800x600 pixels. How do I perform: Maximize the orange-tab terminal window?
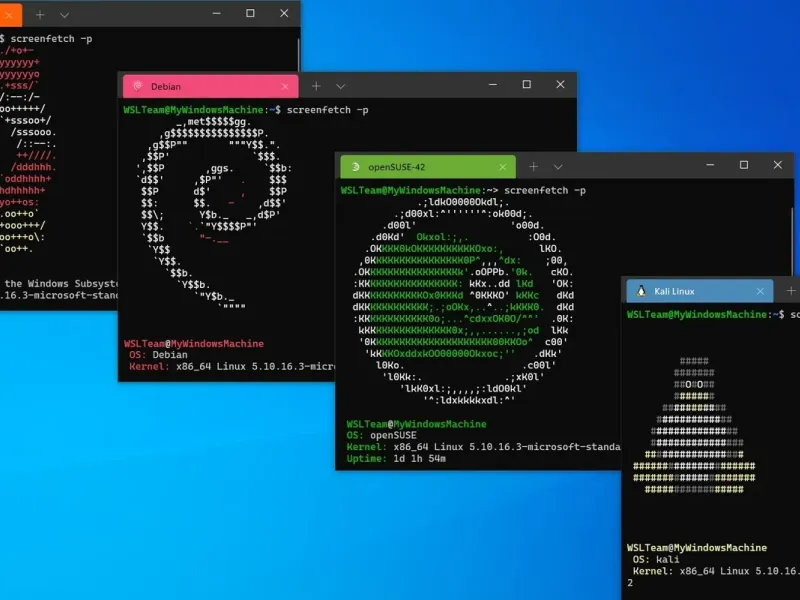coord(251,14)
